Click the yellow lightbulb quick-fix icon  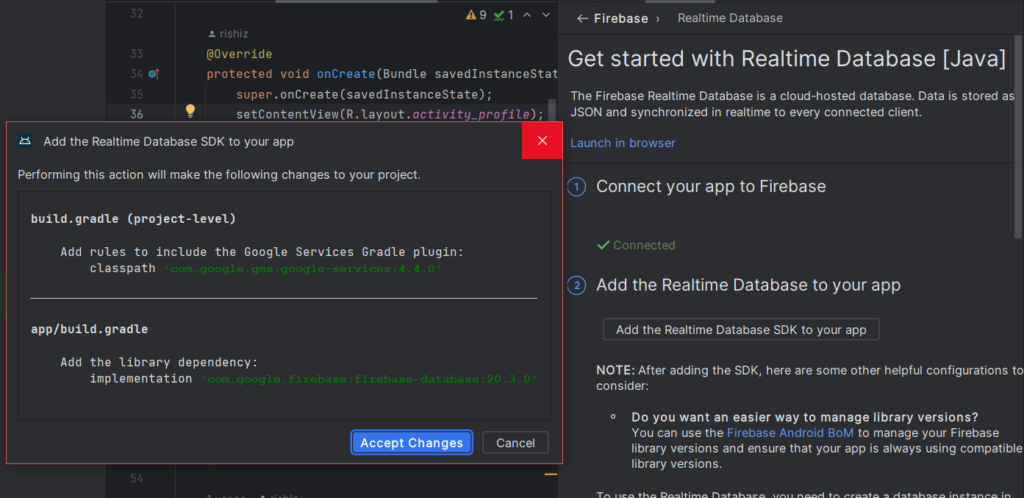(x=189, y=111)
